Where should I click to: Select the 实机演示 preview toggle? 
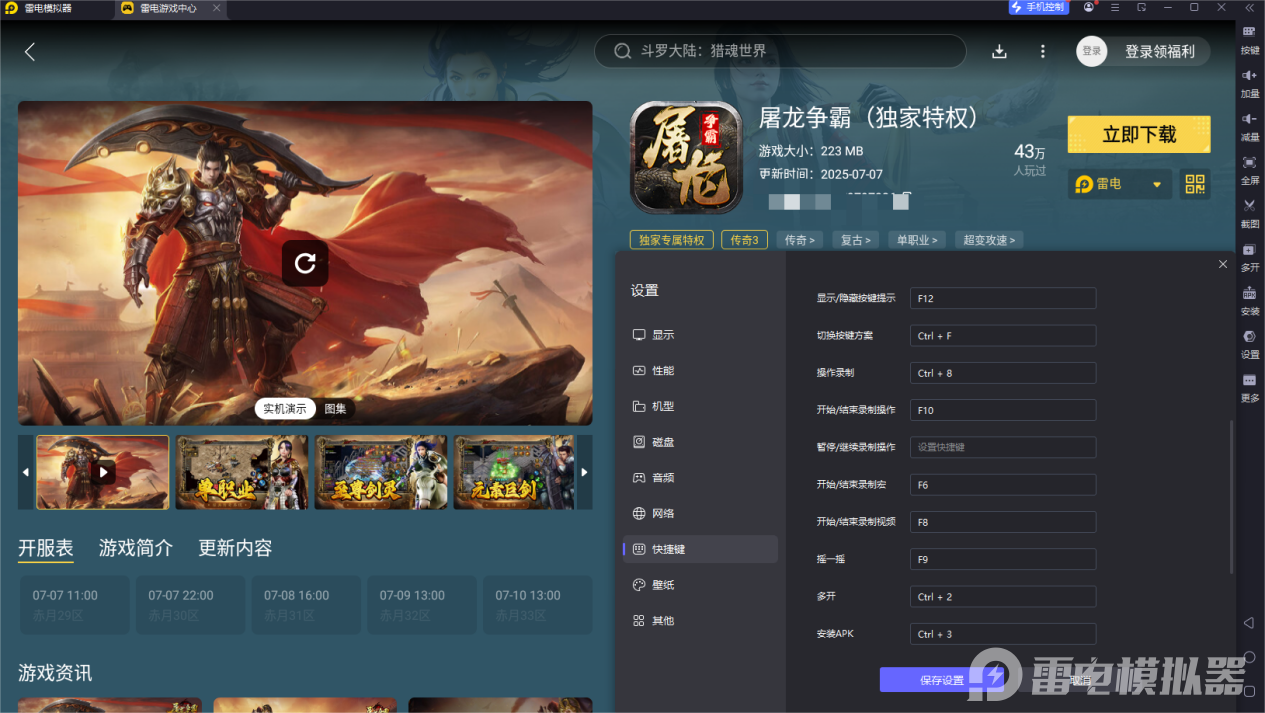pyautogui.click(x=285, y=409)
